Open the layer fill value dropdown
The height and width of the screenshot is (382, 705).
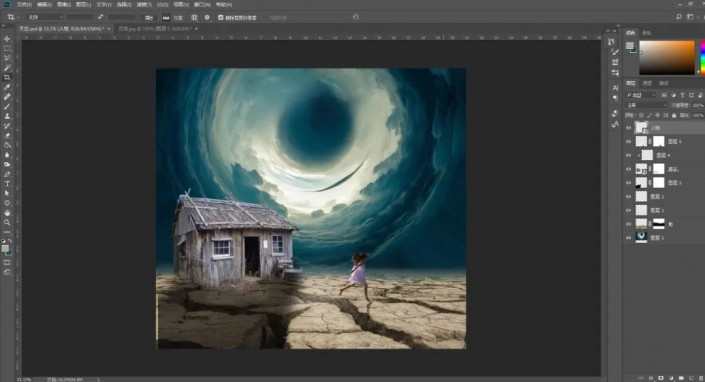[698, 115]
